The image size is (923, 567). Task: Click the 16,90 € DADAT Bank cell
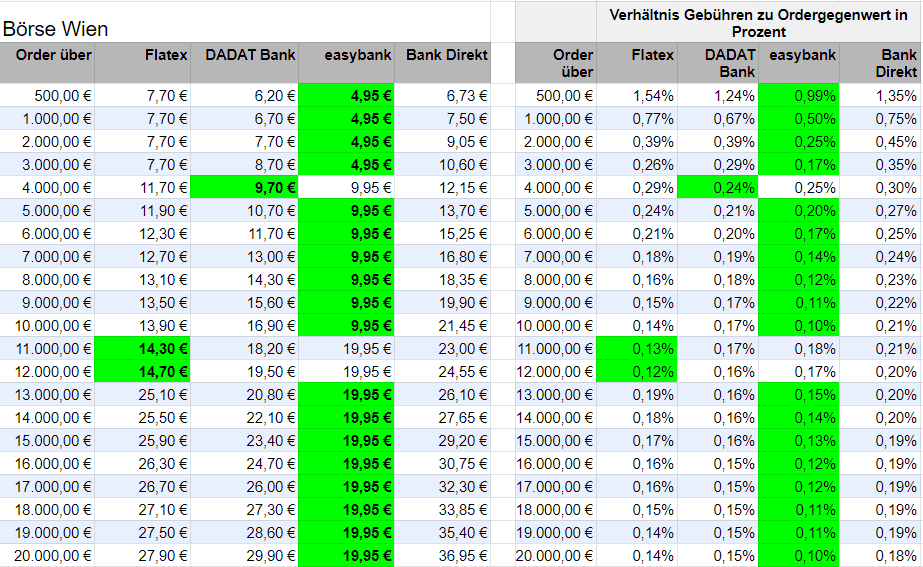point(244,325)
